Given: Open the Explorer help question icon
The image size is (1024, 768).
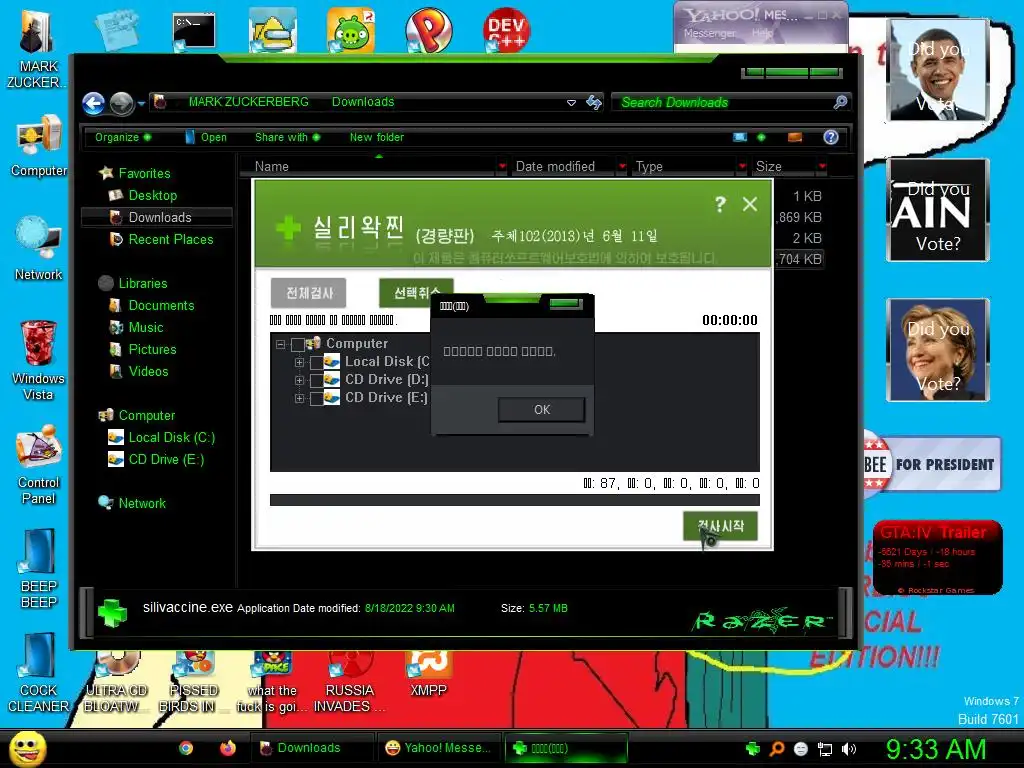Looking at the screenshot, I should click(x=831, y=137).
